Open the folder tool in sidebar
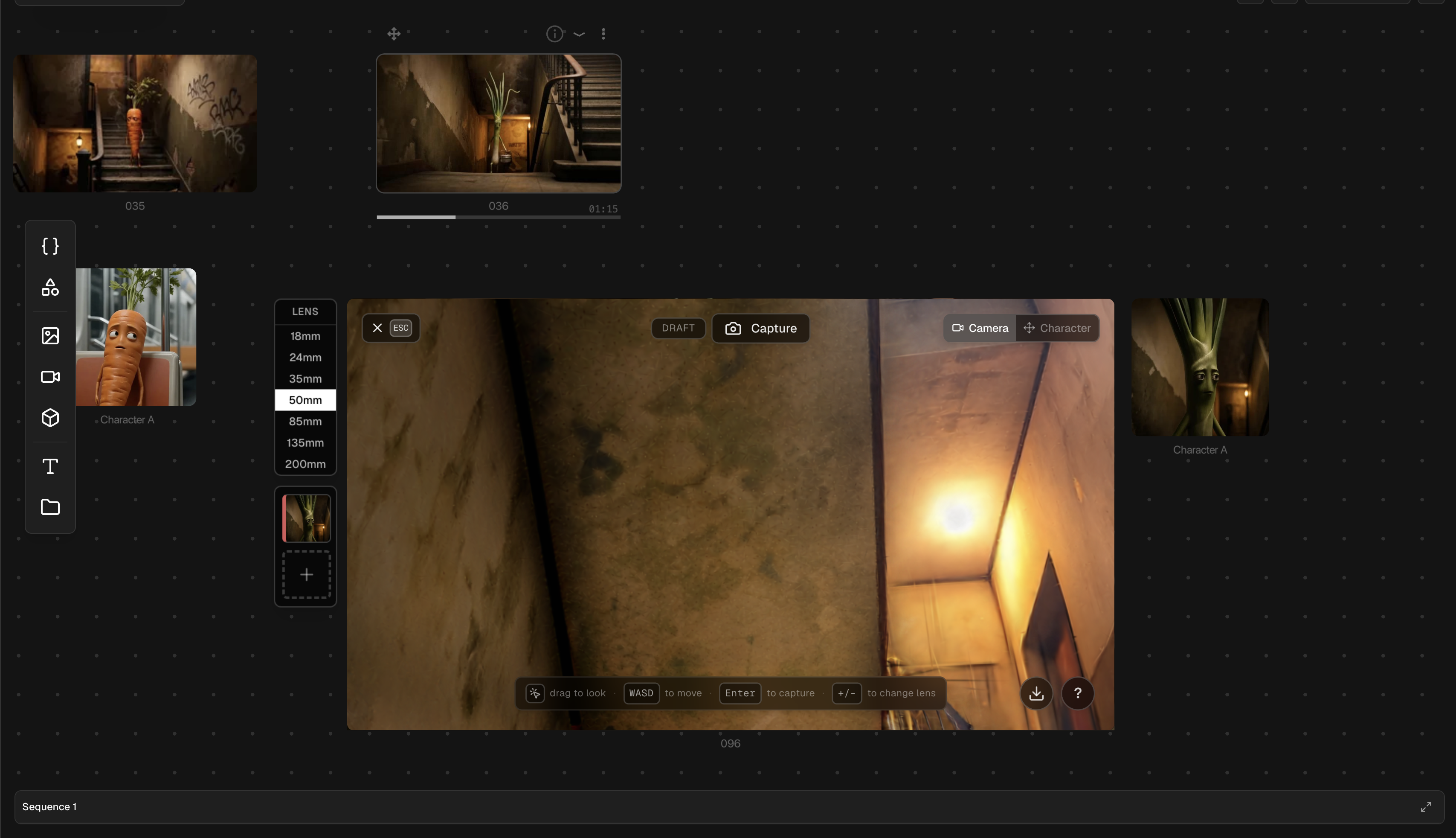This screenshot has height=838, width=1456. [x=50, y=507]
